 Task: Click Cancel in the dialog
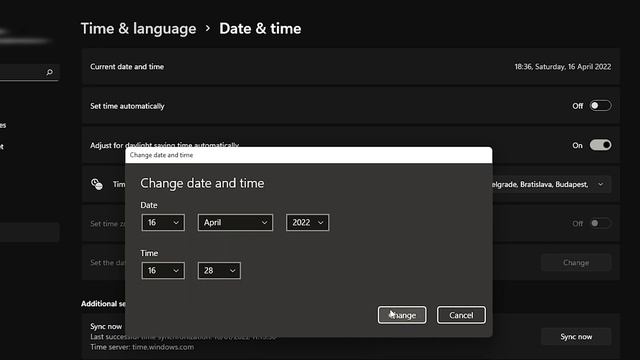461,315
